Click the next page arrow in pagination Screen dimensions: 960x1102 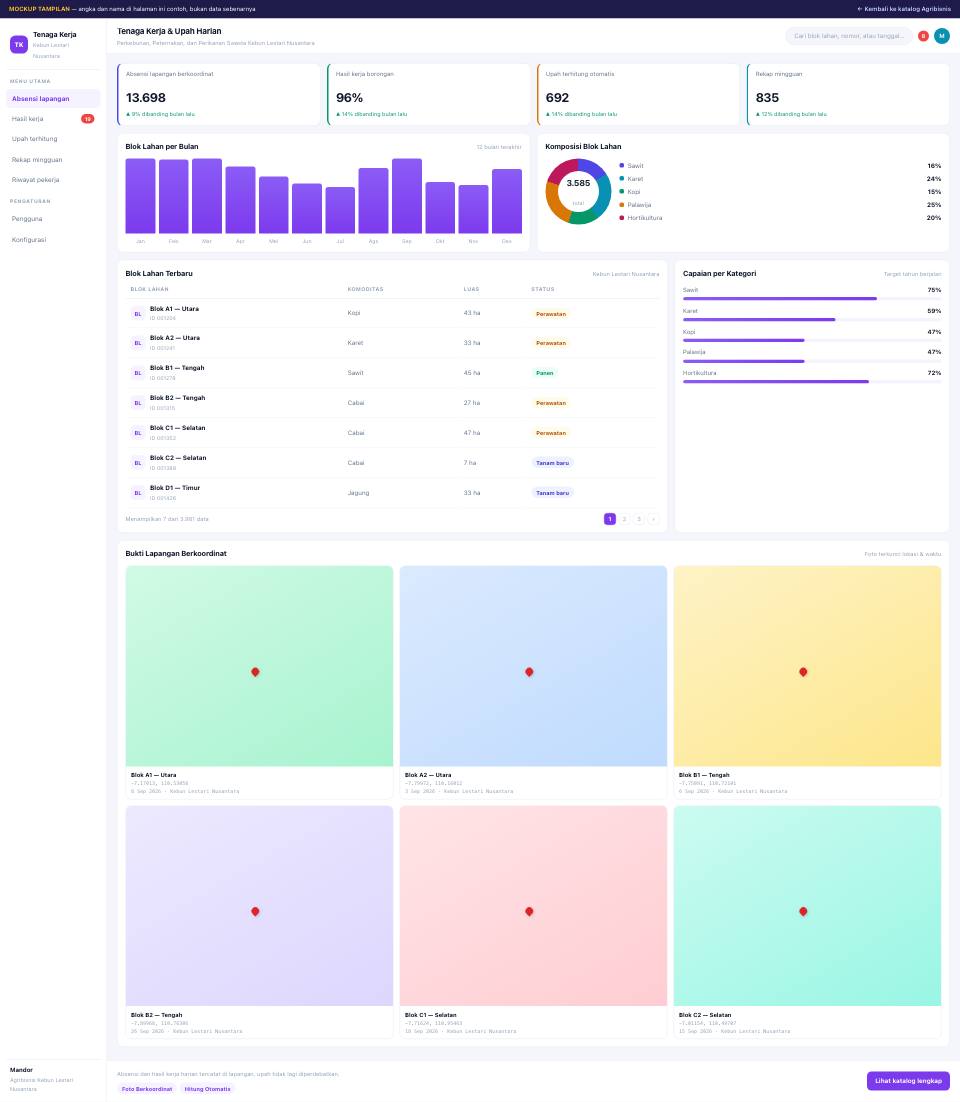click(654, 519)
